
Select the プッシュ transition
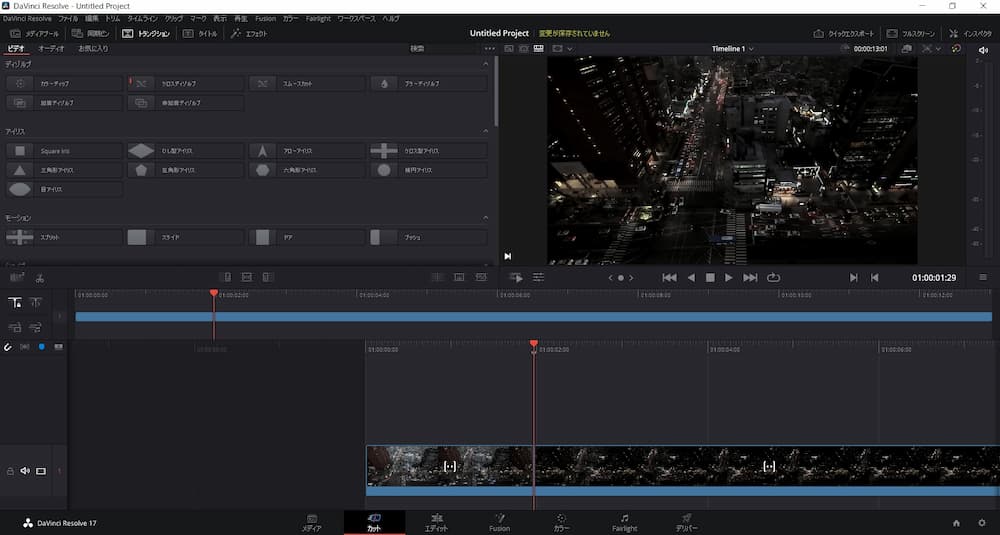point(429,237)
